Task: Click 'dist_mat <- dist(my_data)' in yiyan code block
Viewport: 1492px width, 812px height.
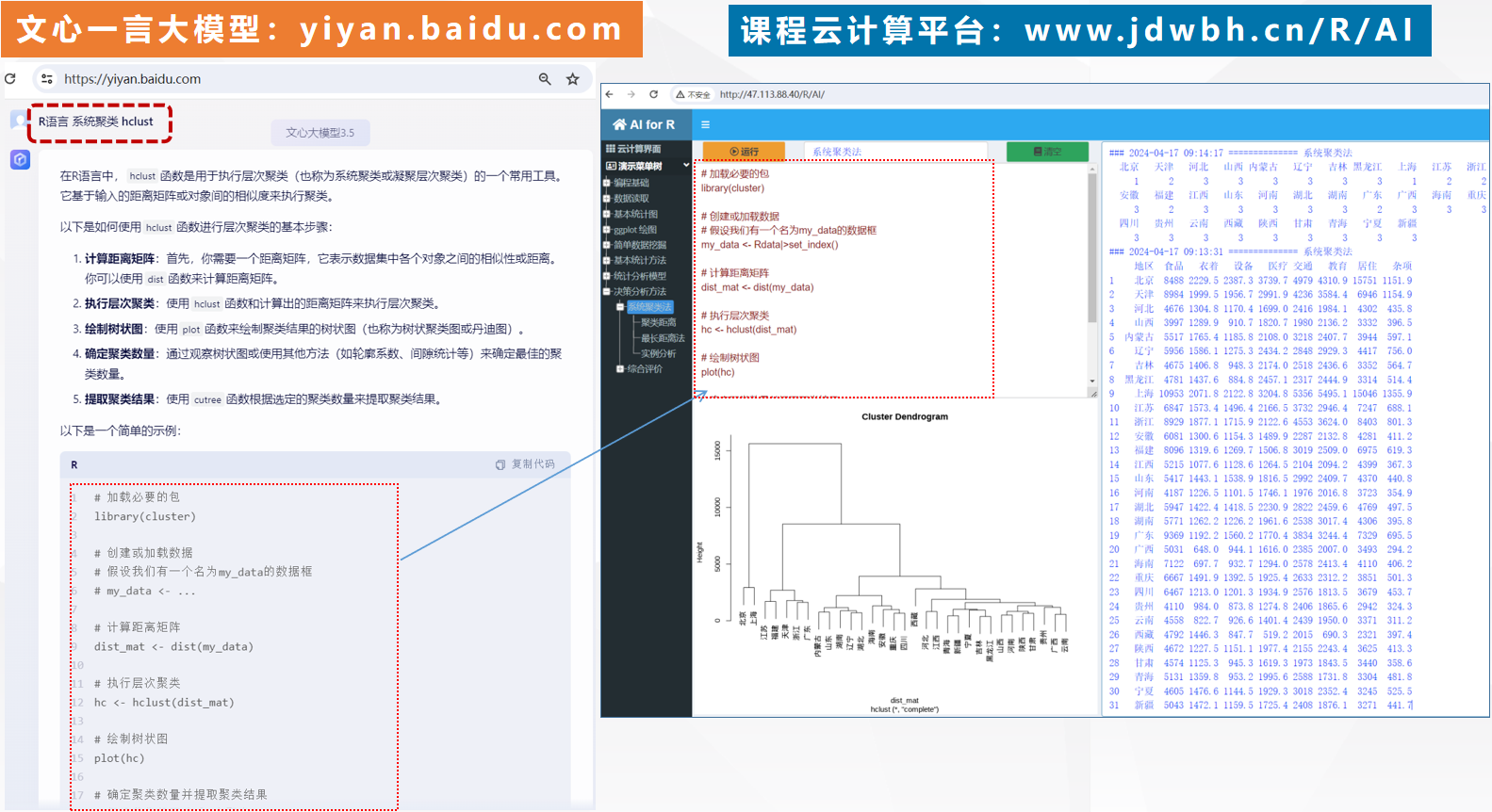Action: [173, 647]
